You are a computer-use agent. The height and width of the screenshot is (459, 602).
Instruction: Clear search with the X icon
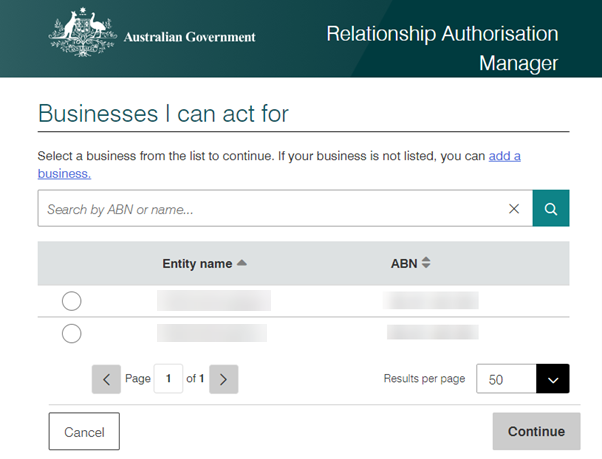pyautogui.click(x=514, y=209)
